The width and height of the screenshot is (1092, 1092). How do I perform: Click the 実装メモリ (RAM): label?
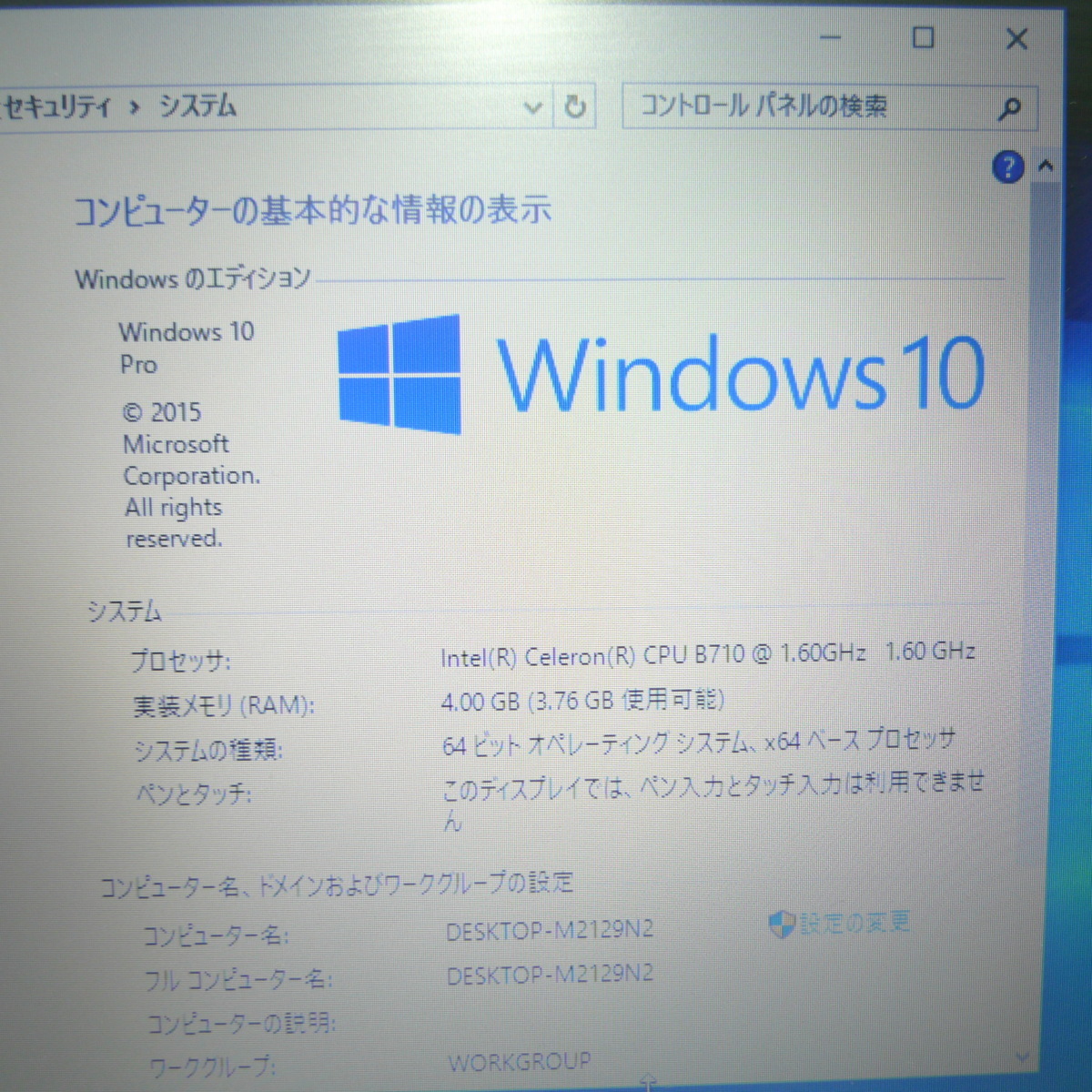click(x=224, y=705)
